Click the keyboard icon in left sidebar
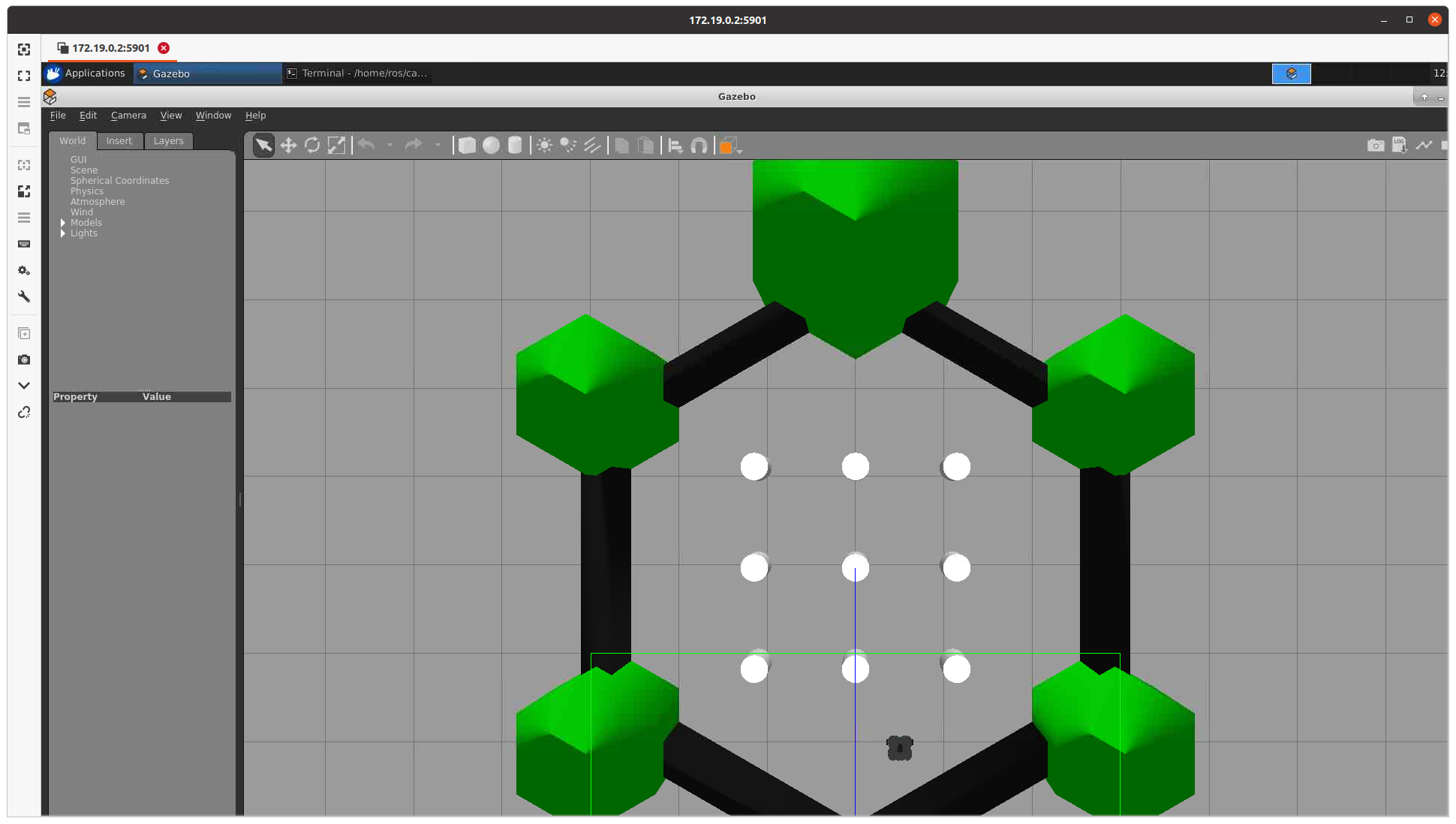The width and height of the screenshot is (1456, 824). click(x=24, y=244)
